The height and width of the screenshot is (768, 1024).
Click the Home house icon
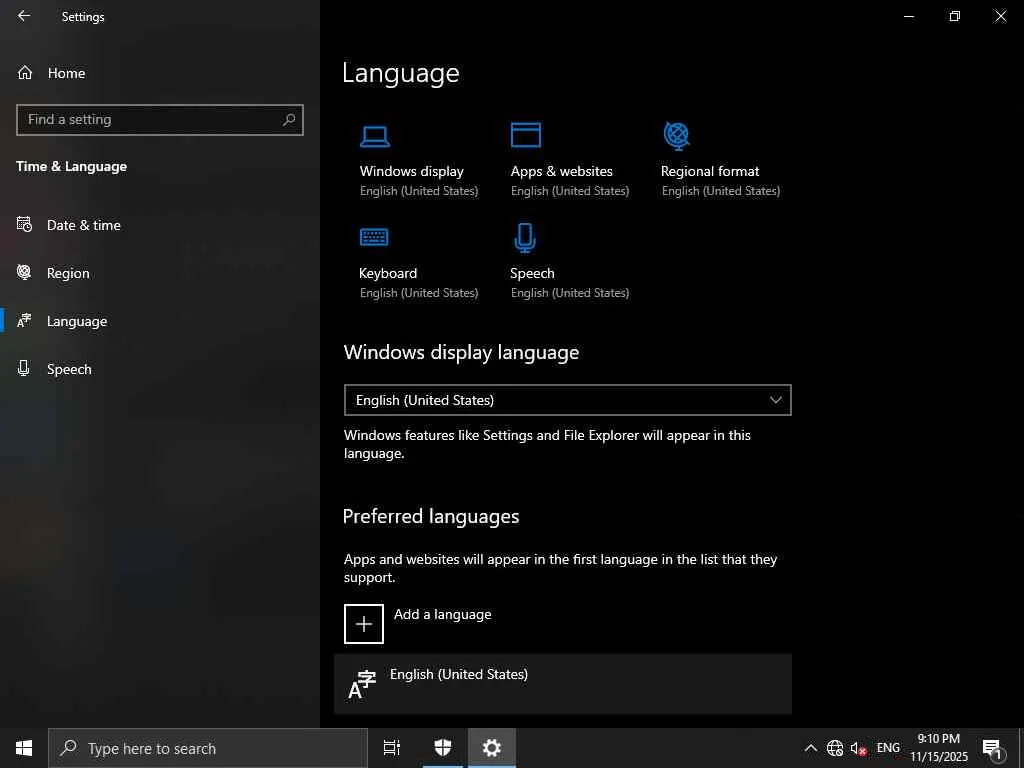(25, 72)
